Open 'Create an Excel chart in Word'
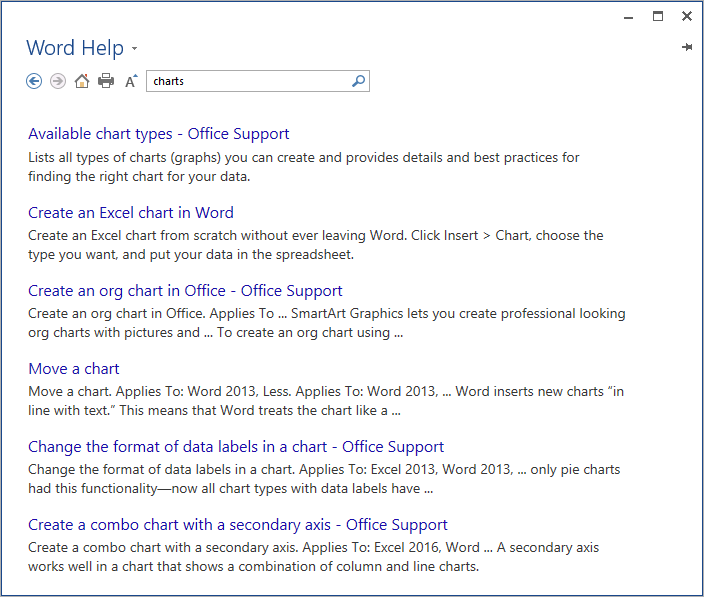704x597 pixels. (x=131, y=212)
